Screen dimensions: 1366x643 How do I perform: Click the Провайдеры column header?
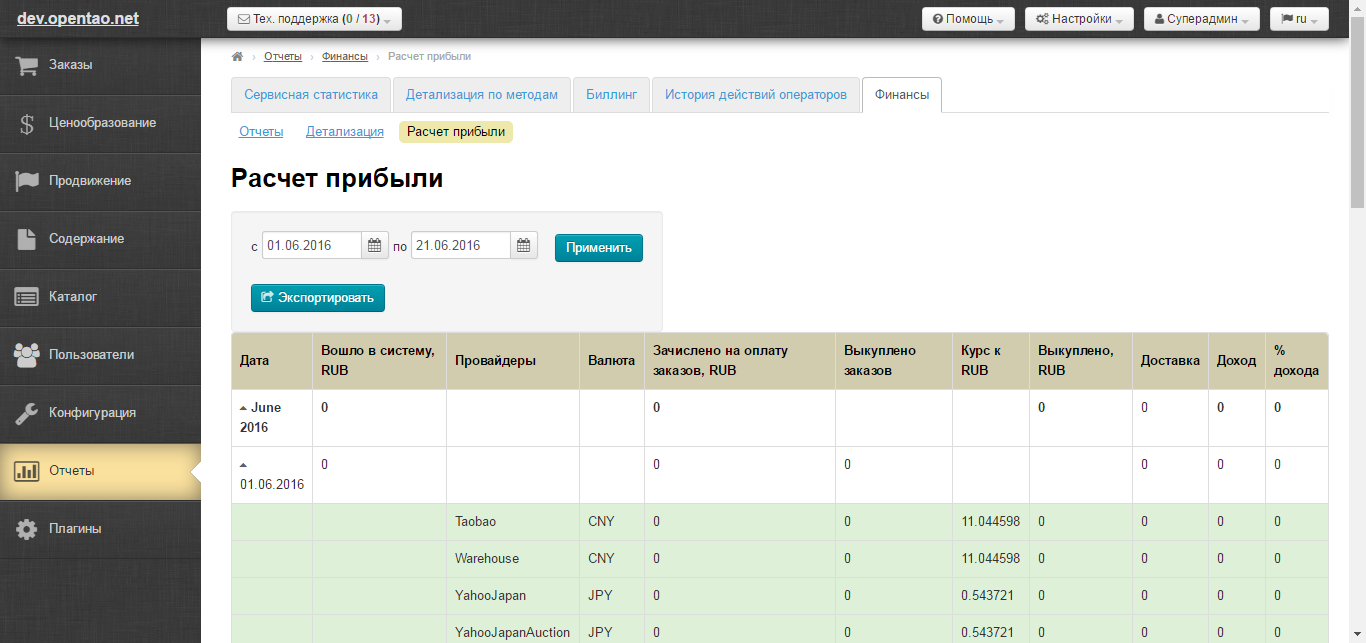[x=513, y=361]
